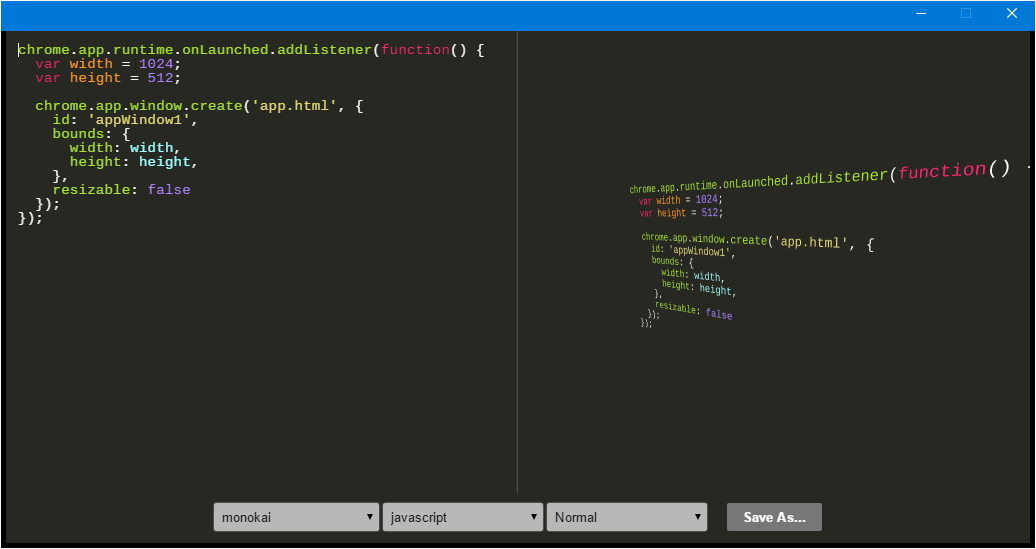
Task: Click 'height: height,' line in left editor
Action: tap(133, 162)
